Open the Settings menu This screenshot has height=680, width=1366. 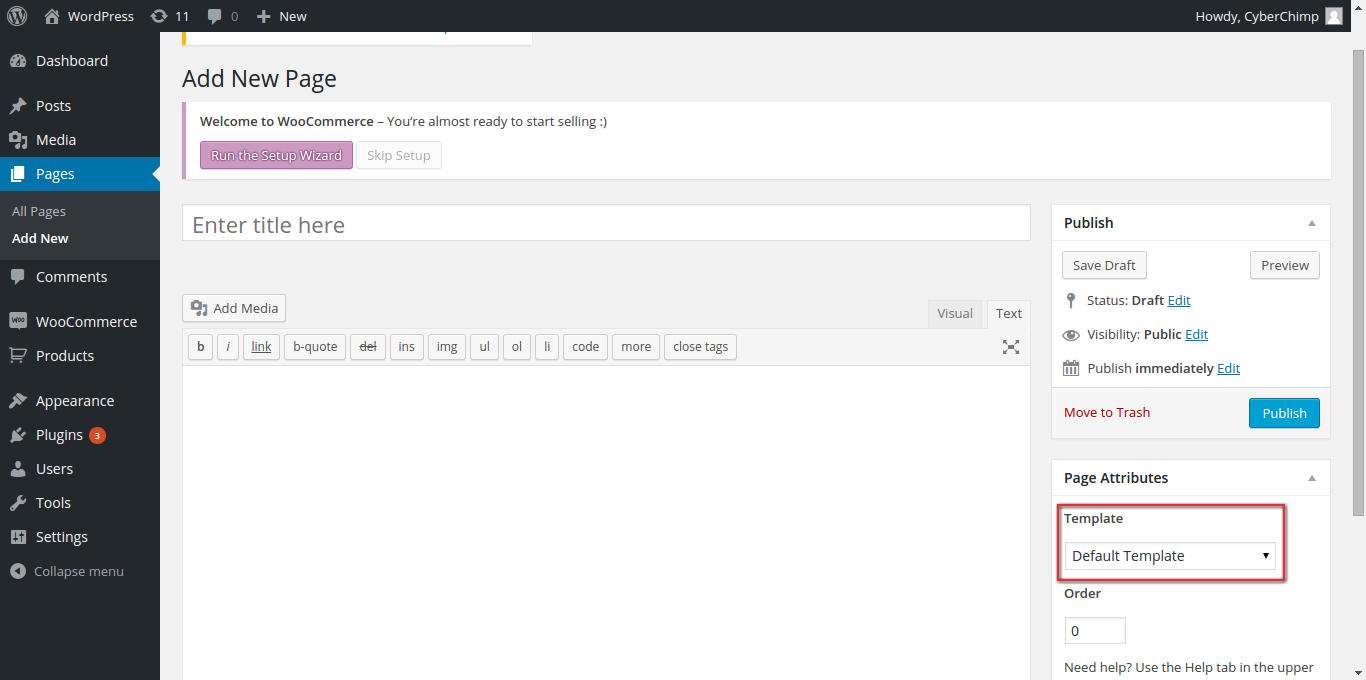tap(80, 537)
